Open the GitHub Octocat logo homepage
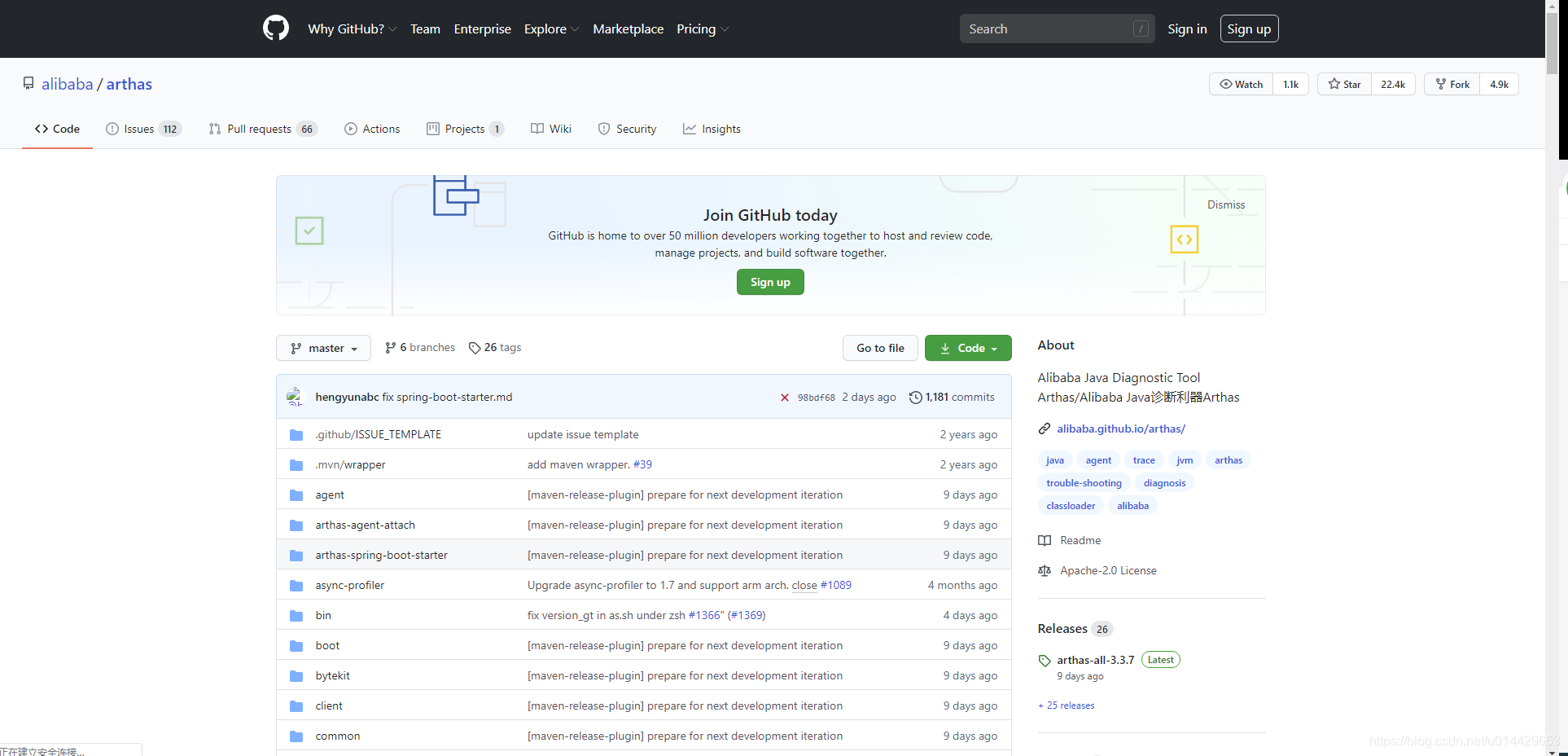 point(276,29)
